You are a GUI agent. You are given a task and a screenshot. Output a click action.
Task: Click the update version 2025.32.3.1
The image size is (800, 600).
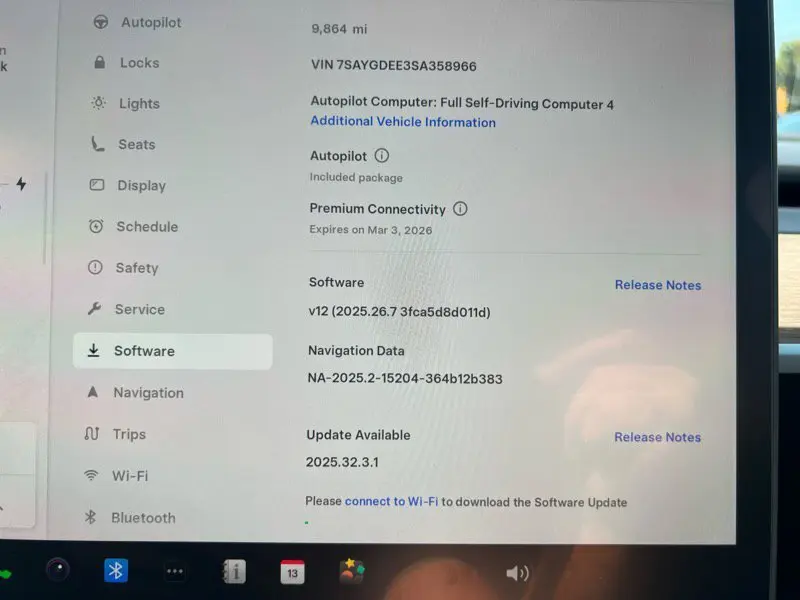pos(342,462)
